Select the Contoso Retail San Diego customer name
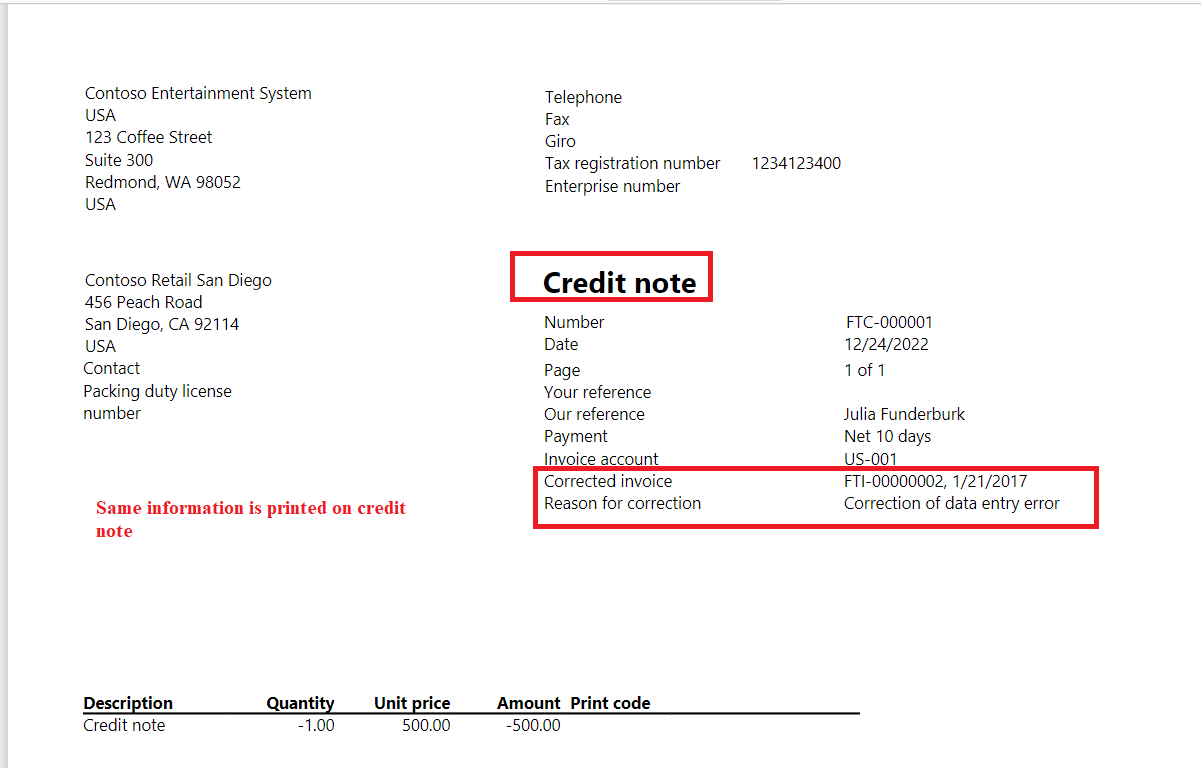Screen dimensions: 1201x768 coord(178,280)
